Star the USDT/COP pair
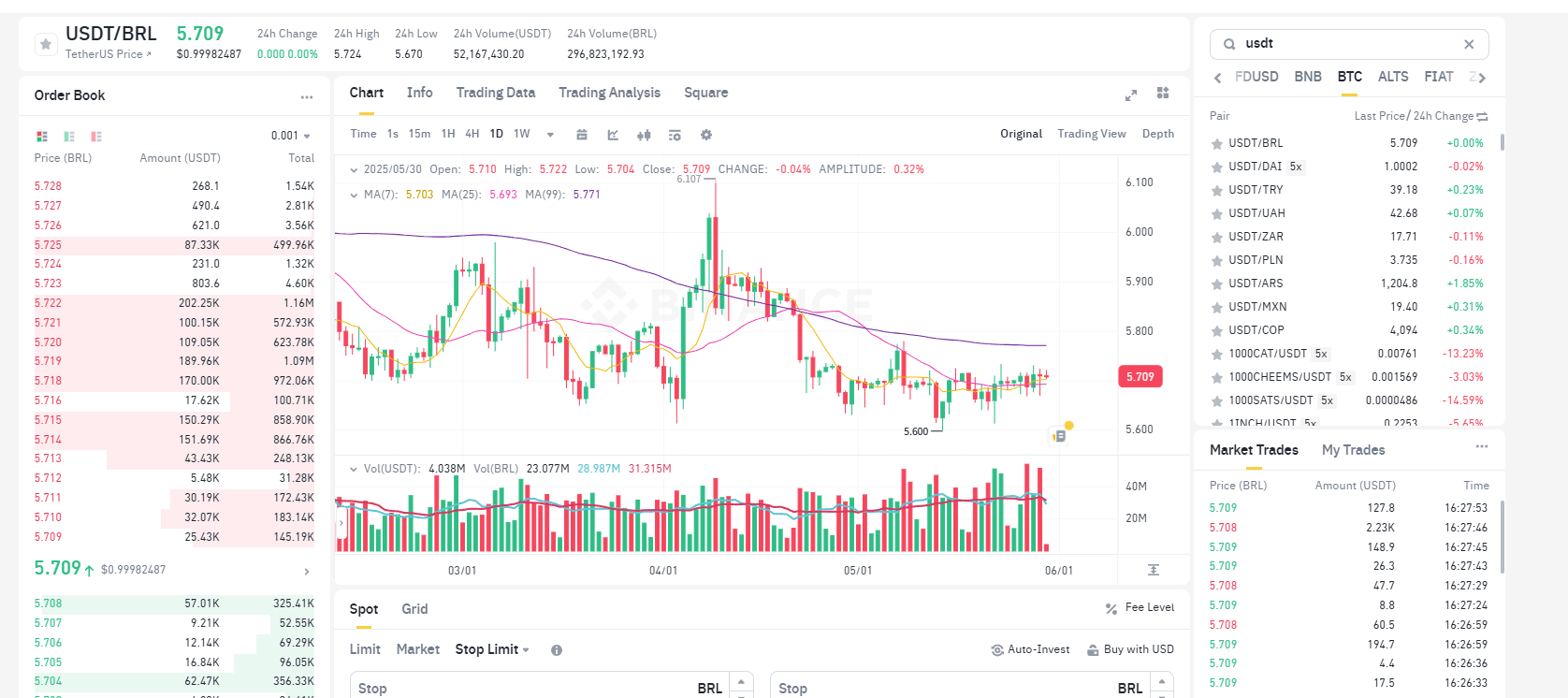 1217,331
